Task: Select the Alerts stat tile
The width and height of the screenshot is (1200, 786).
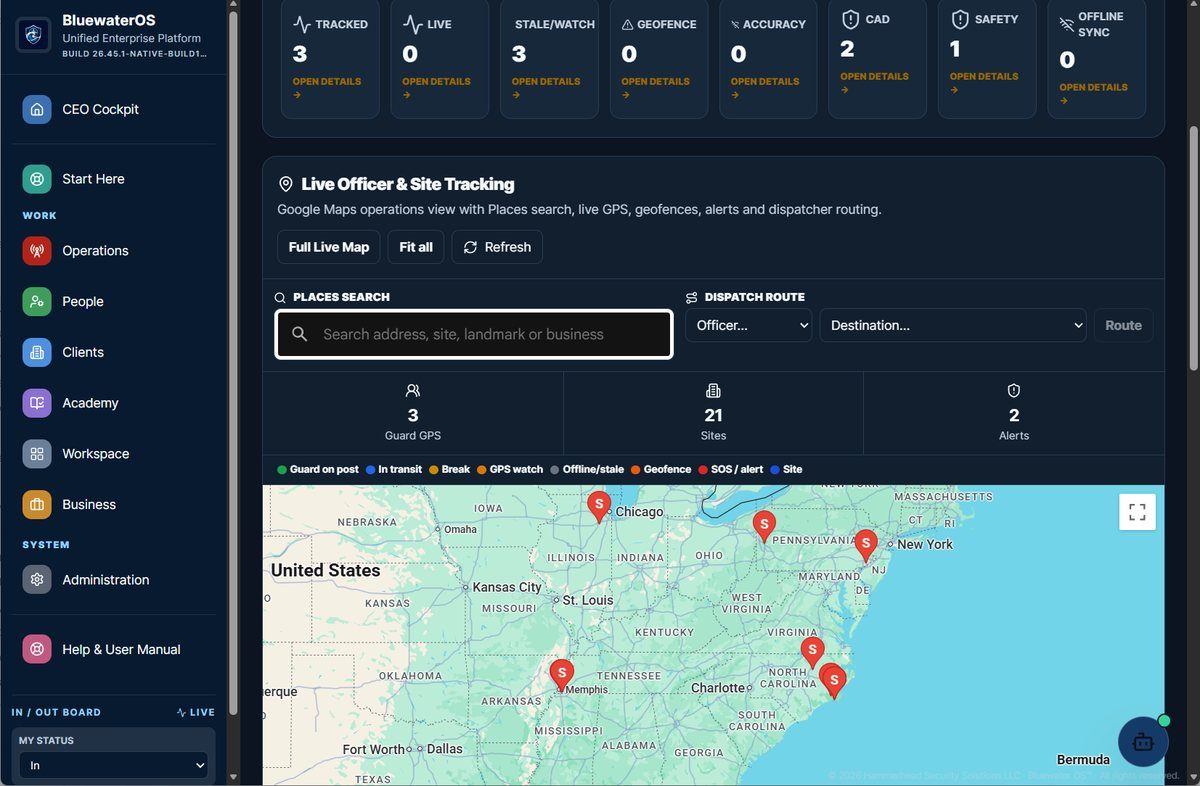Action: coord(1014,413)
